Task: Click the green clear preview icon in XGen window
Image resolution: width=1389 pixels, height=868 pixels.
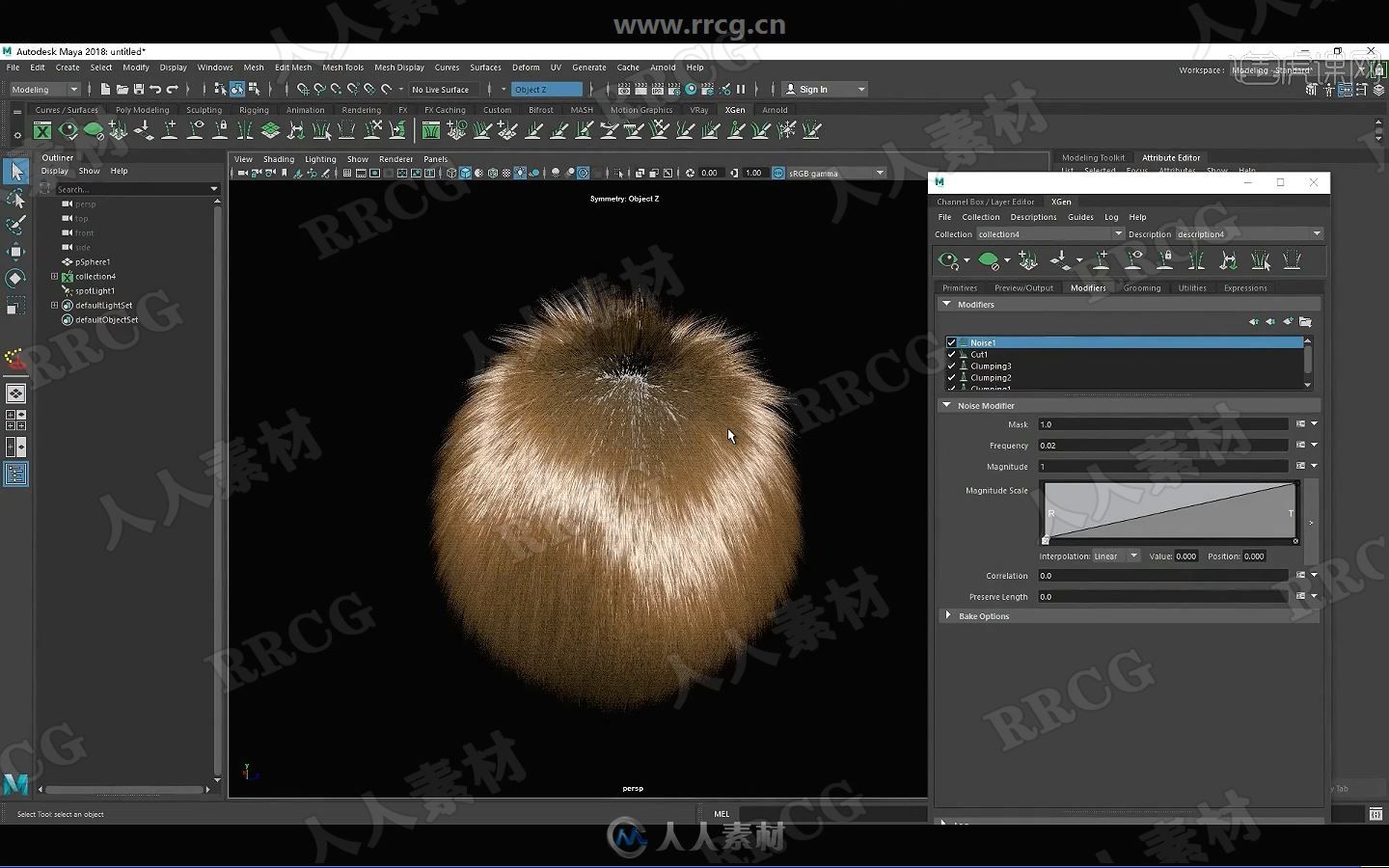Action: click(988, 260)
